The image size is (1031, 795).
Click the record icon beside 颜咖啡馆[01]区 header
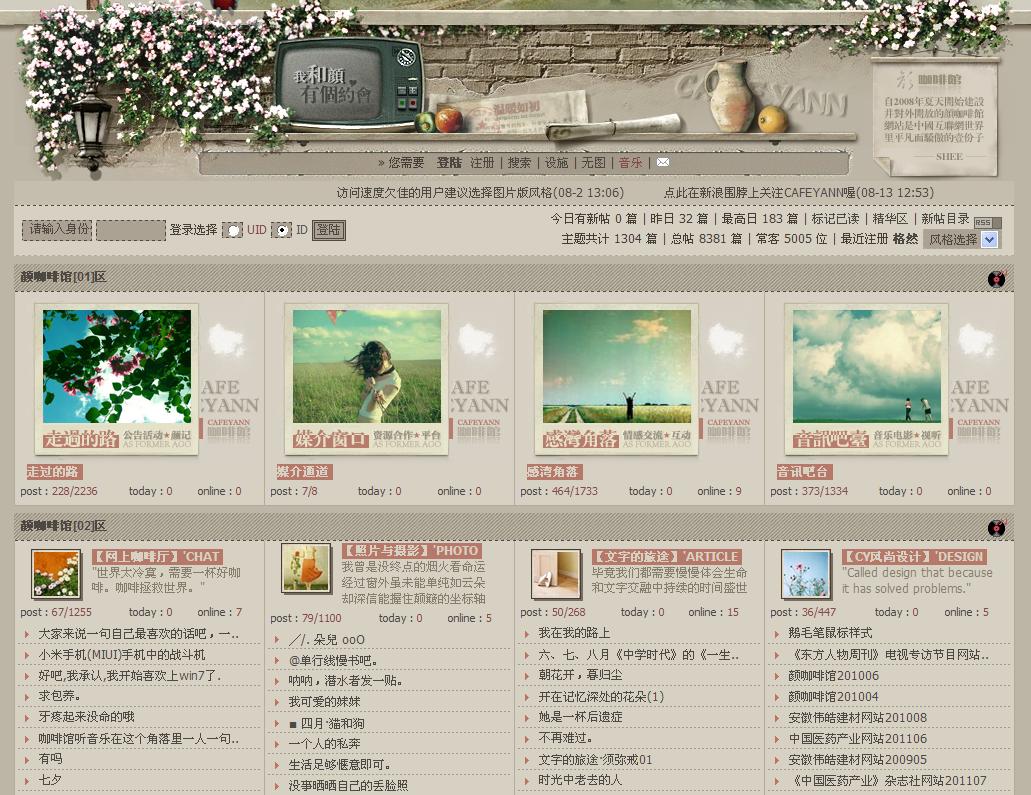[x=997, y=278]
